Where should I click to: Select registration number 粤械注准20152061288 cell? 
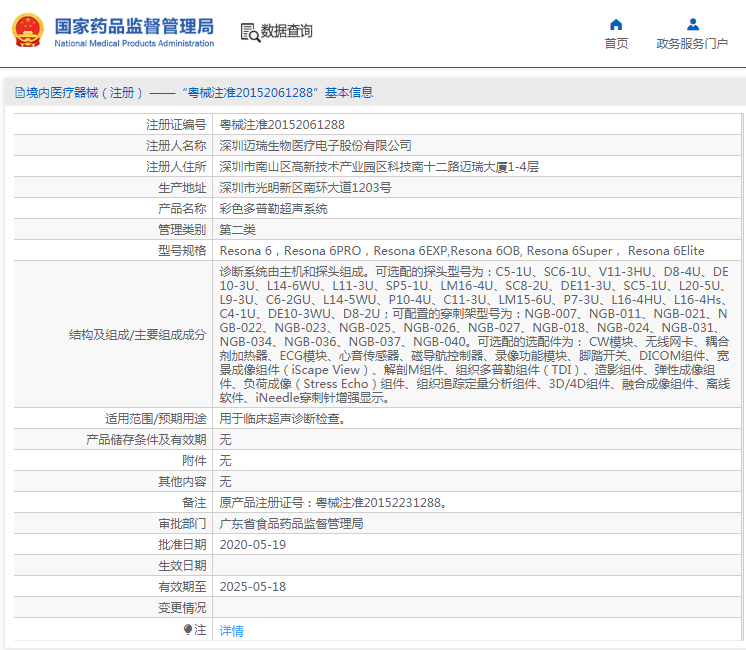click(282, 125)
